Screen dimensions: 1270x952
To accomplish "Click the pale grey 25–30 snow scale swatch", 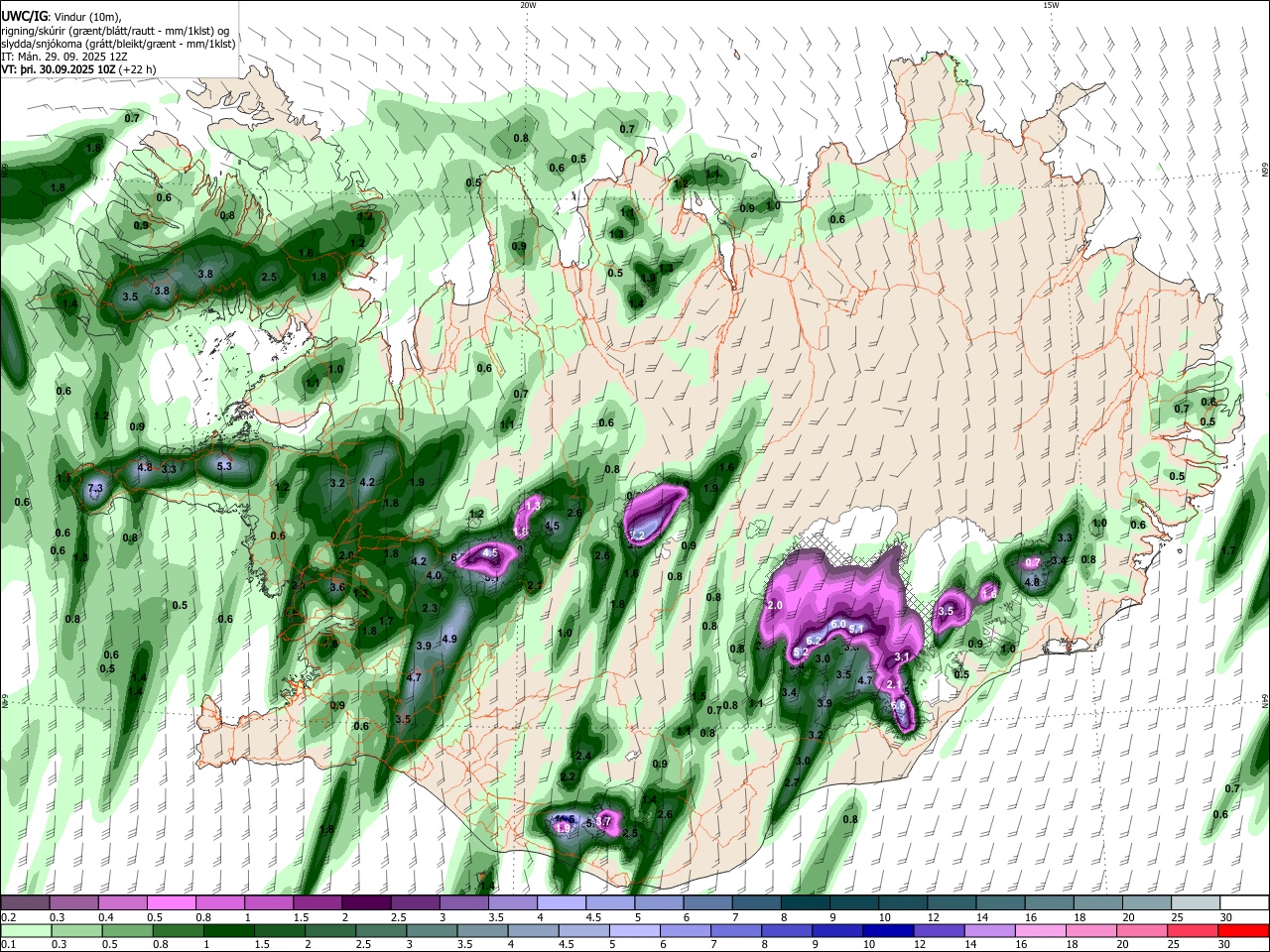I will pyautogui.click(x=1196, y=901).
